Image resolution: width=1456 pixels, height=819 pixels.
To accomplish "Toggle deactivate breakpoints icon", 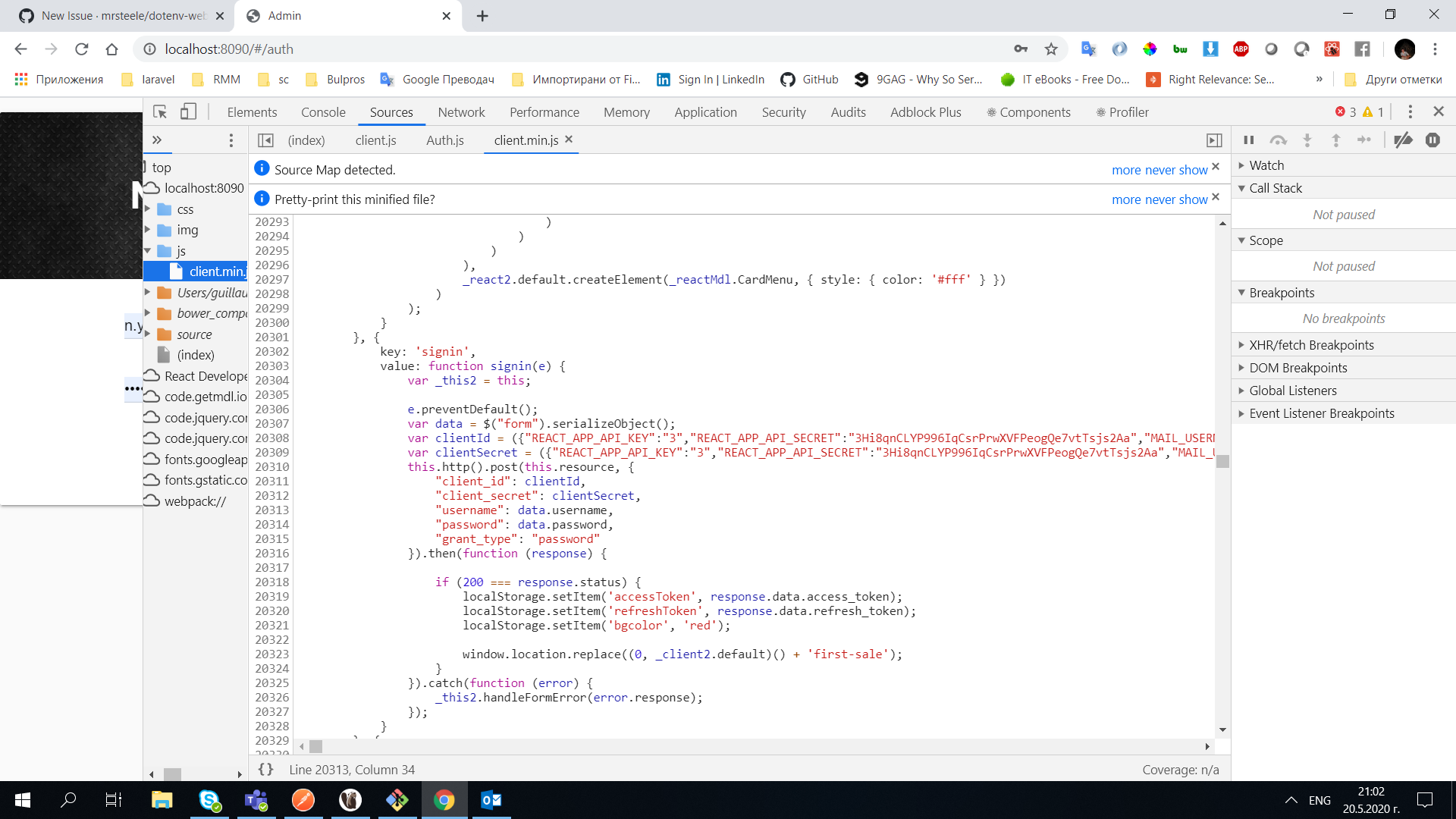I will (1403, 140).
